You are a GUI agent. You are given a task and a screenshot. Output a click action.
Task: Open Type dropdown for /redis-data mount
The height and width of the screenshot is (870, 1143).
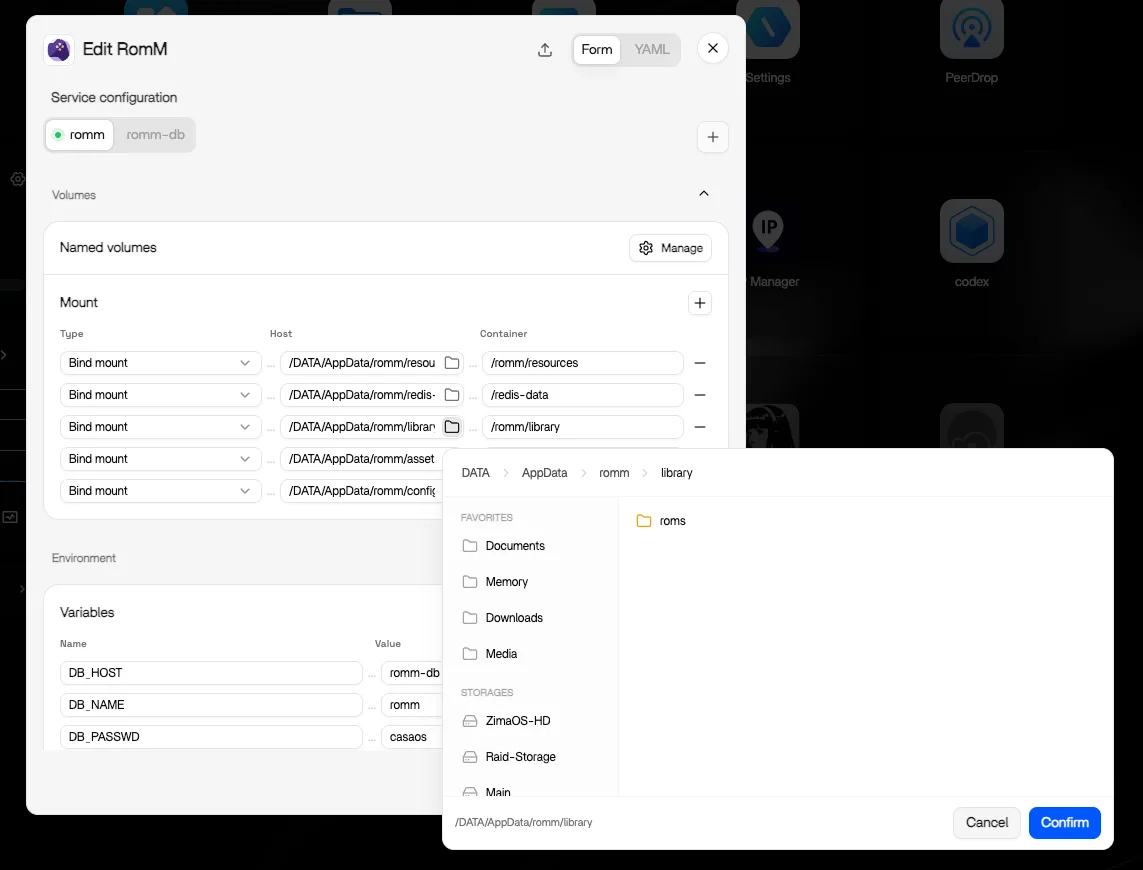pos(160,395)
